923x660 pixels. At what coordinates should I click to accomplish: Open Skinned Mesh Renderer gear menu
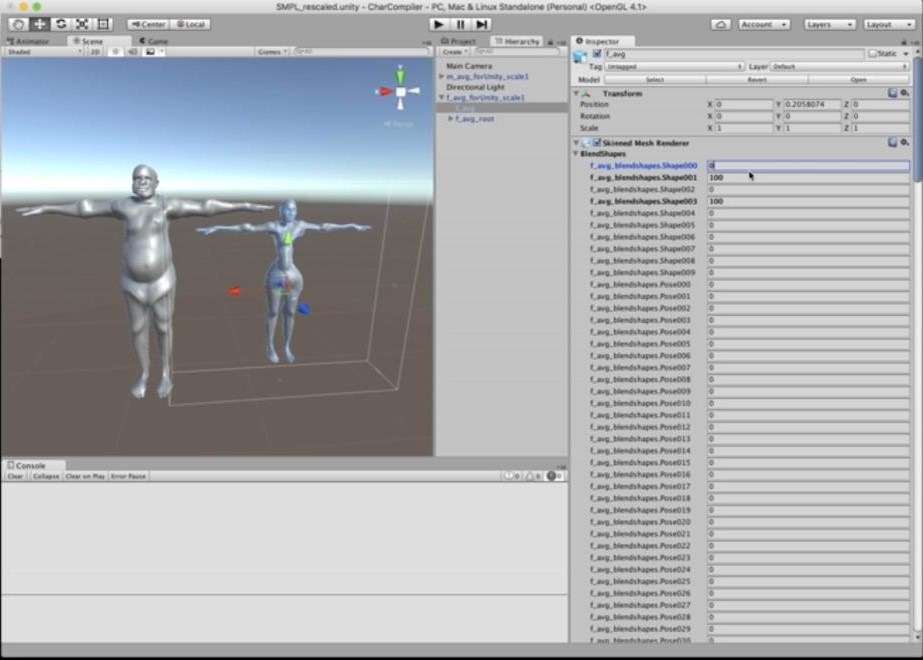905,142
